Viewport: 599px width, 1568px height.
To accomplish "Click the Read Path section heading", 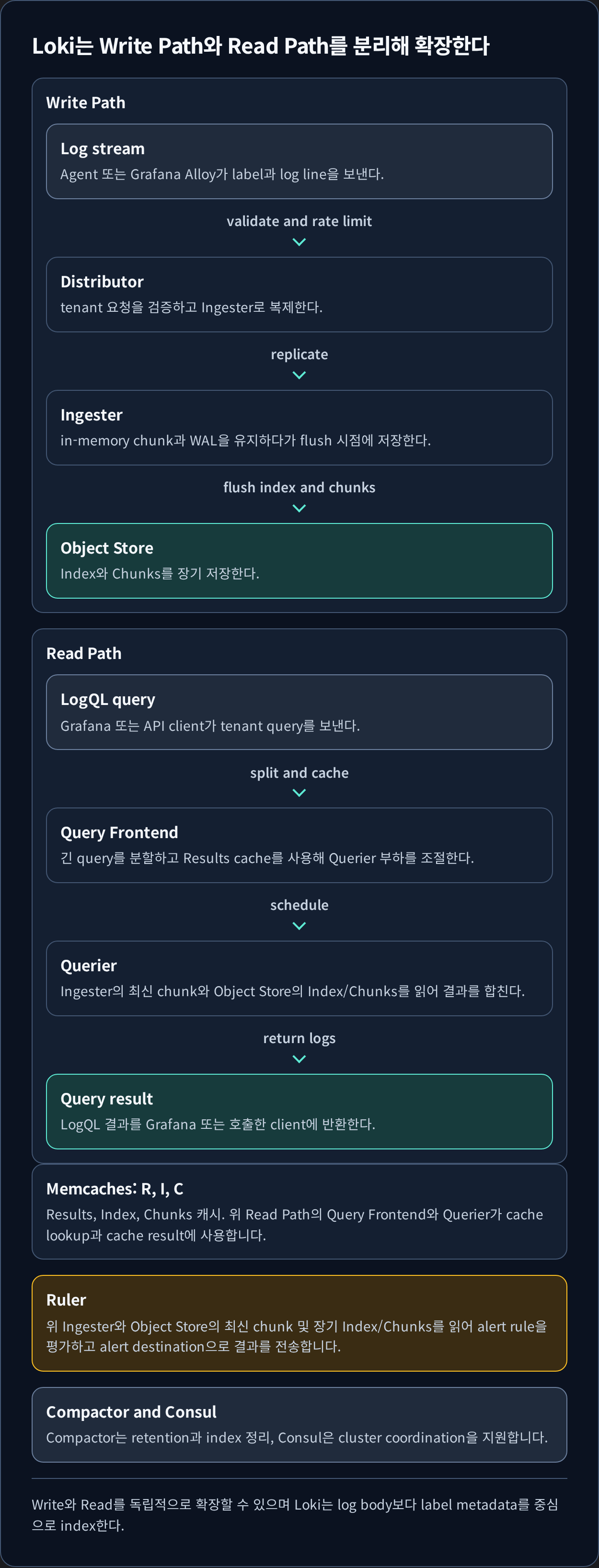I will coord(84,653).
